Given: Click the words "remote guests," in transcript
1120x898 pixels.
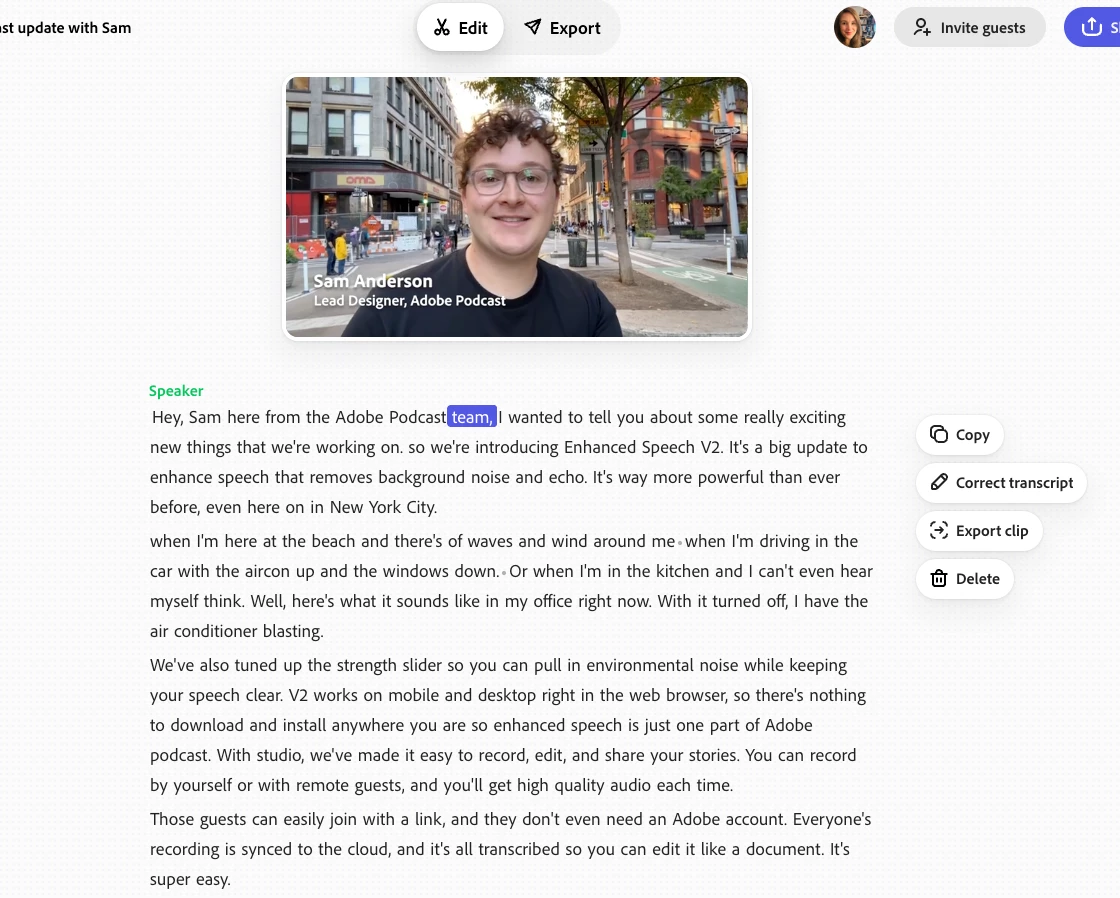Looking at the screenshot, I should tap(350, 785).
